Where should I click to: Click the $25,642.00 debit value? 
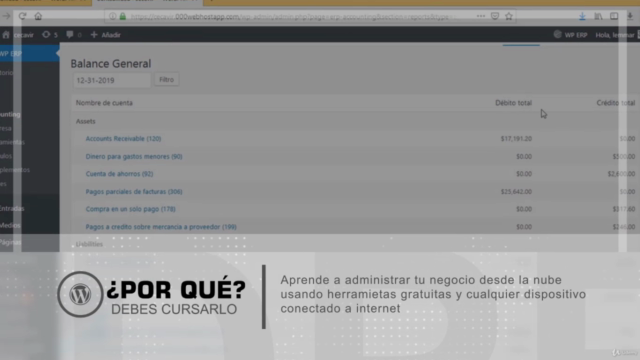516,191
